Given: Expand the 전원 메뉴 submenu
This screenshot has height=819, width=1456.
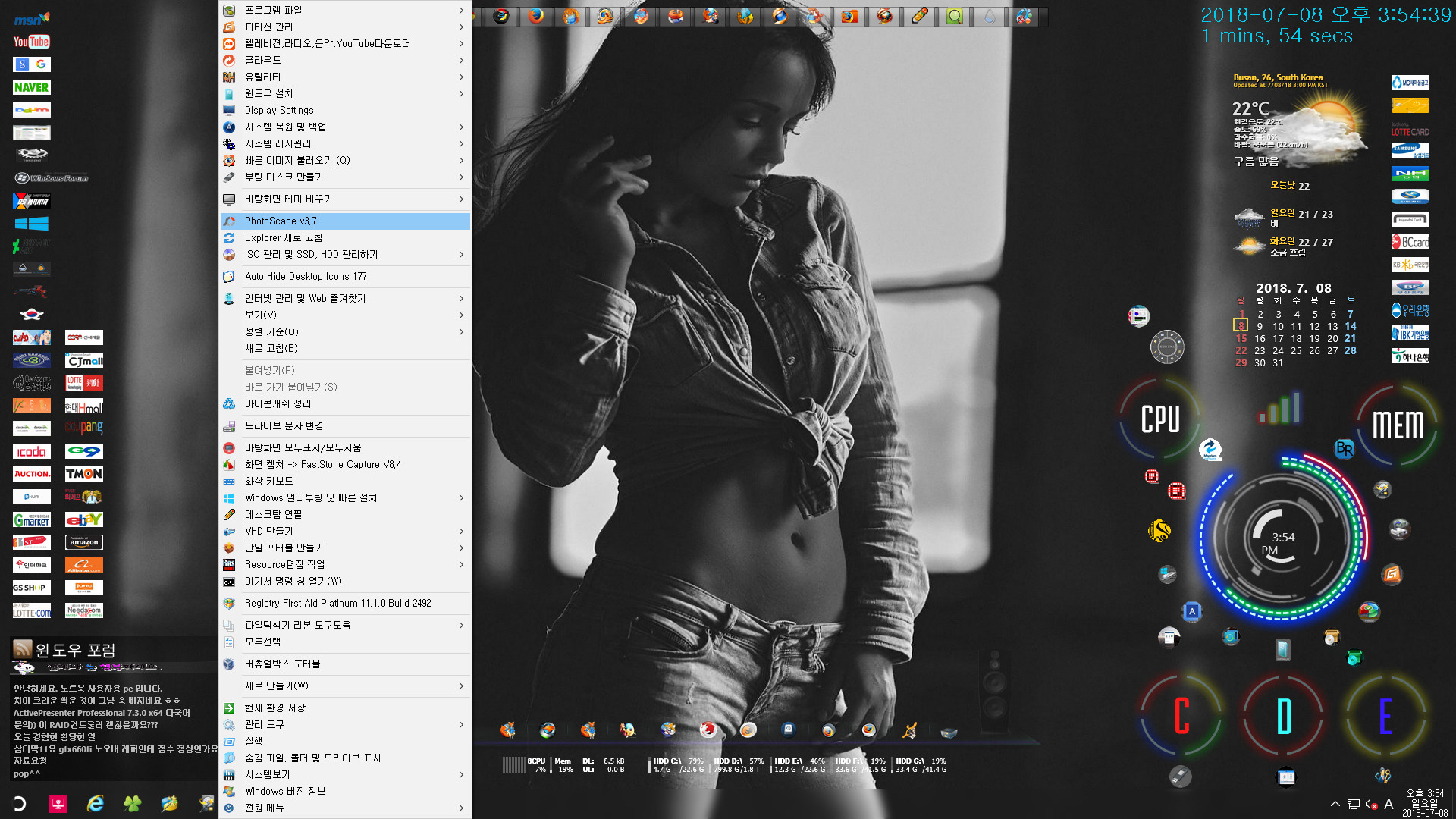Looking at the screenshot, I should [345, 808].
